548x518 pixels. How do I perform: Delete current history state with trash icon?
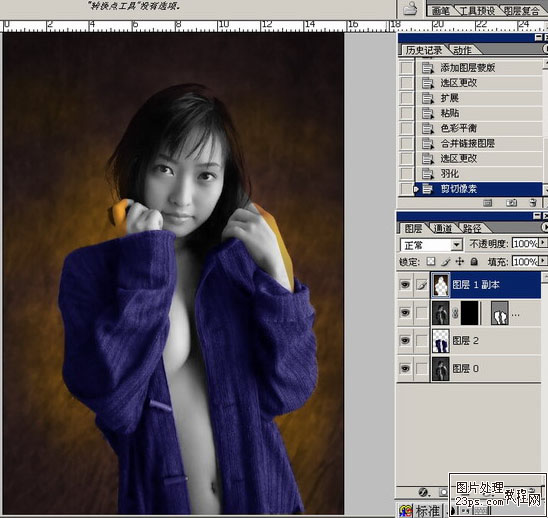tap(533, 203)
